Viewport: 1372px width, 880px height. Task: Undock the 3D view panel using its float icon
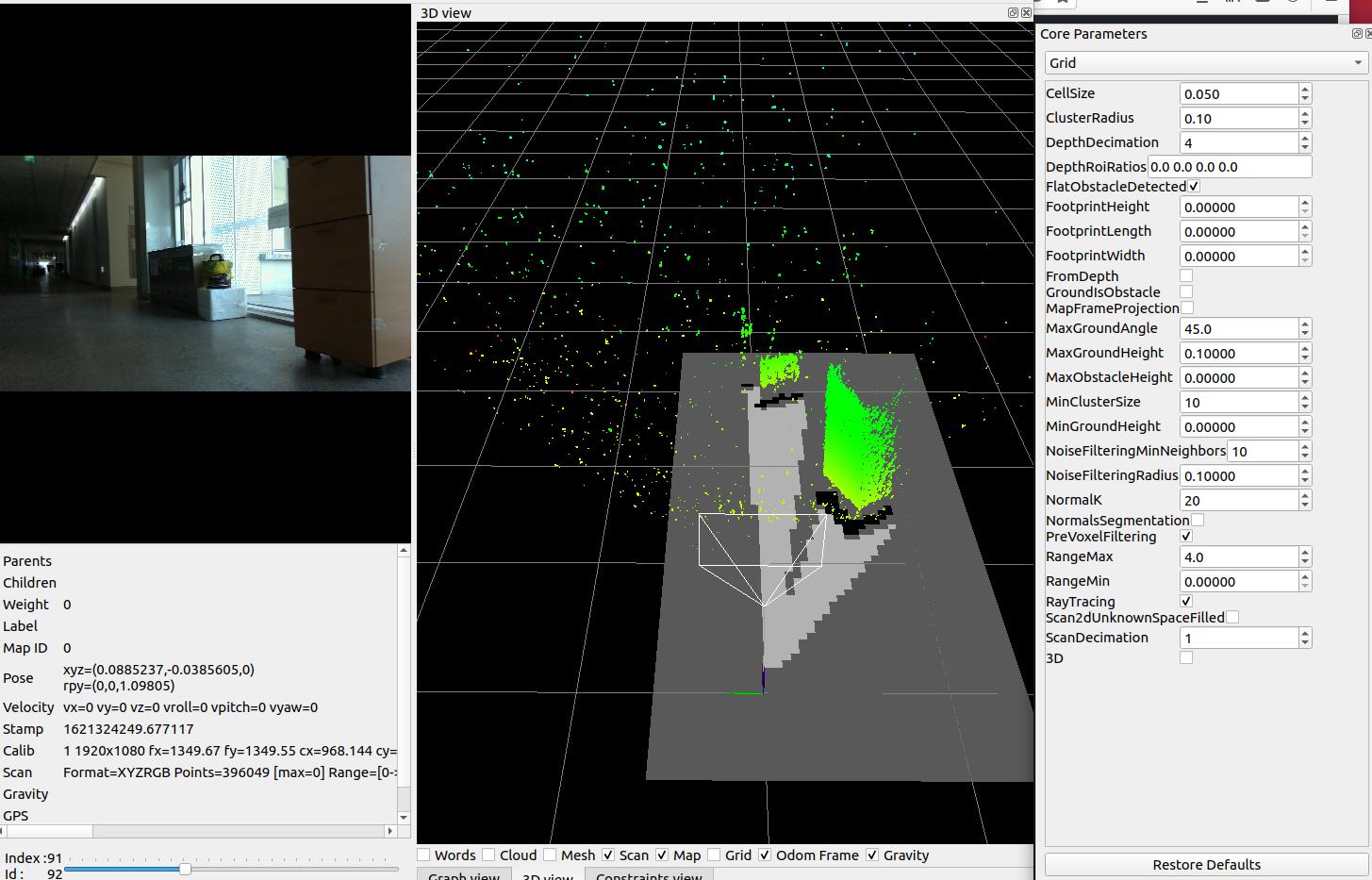1012,13
